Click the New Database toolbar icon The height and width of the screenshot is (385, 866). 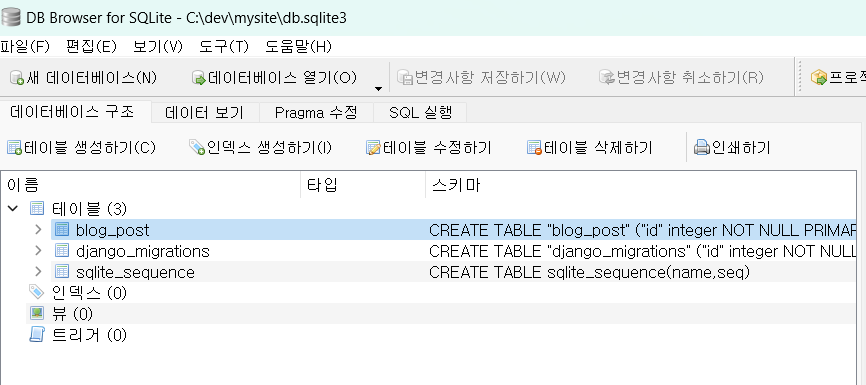[x=17, y=78]
